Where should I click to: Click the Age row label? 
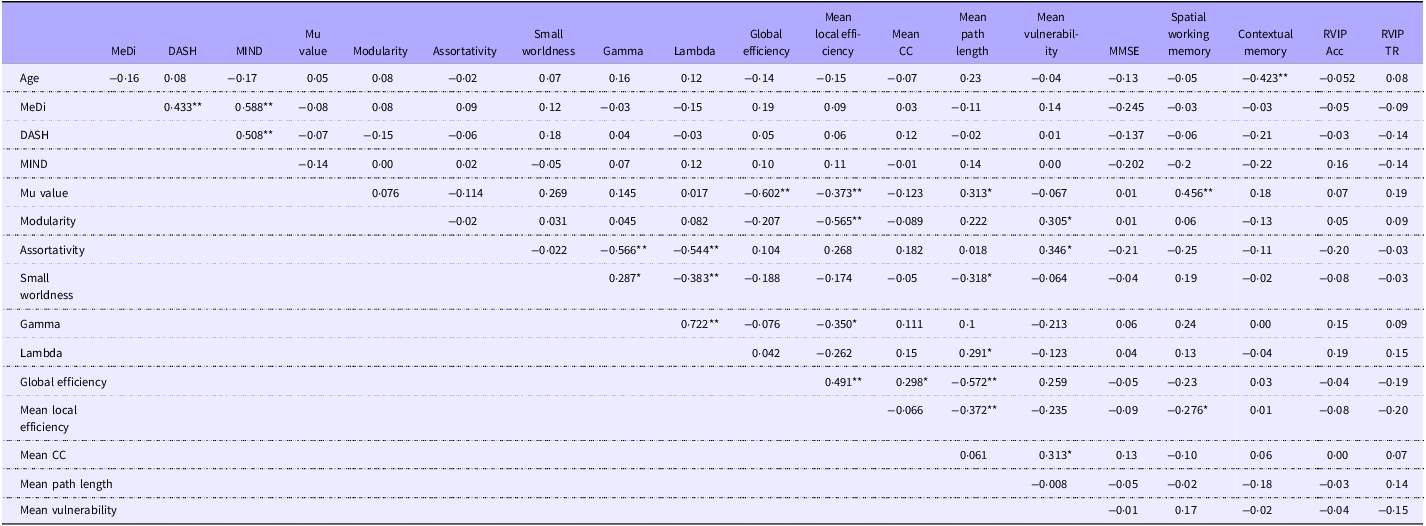[30, 77]
